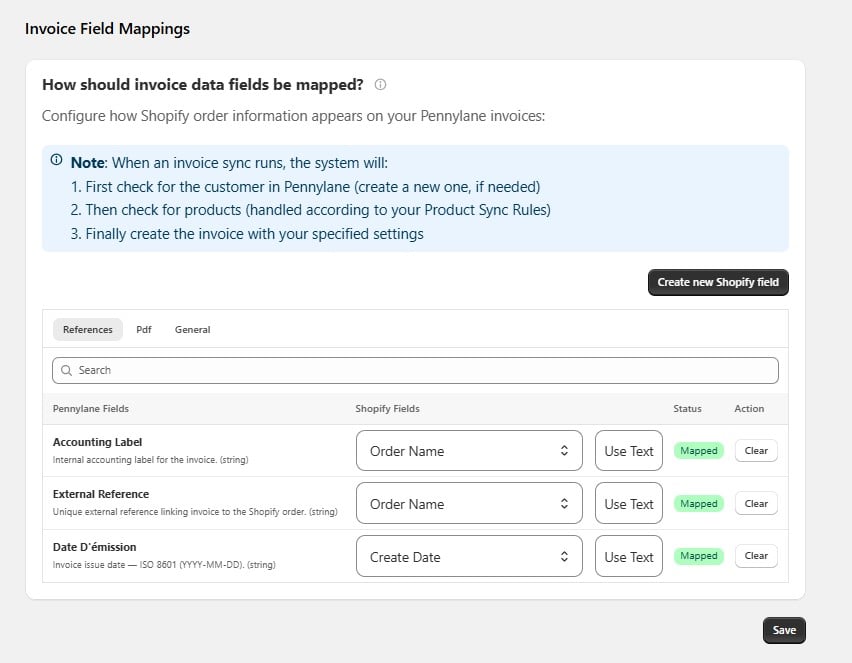Clear the Date D'émission mapping
The height and width of the screenshot is (663, 852).
click(x=756, y=556)
